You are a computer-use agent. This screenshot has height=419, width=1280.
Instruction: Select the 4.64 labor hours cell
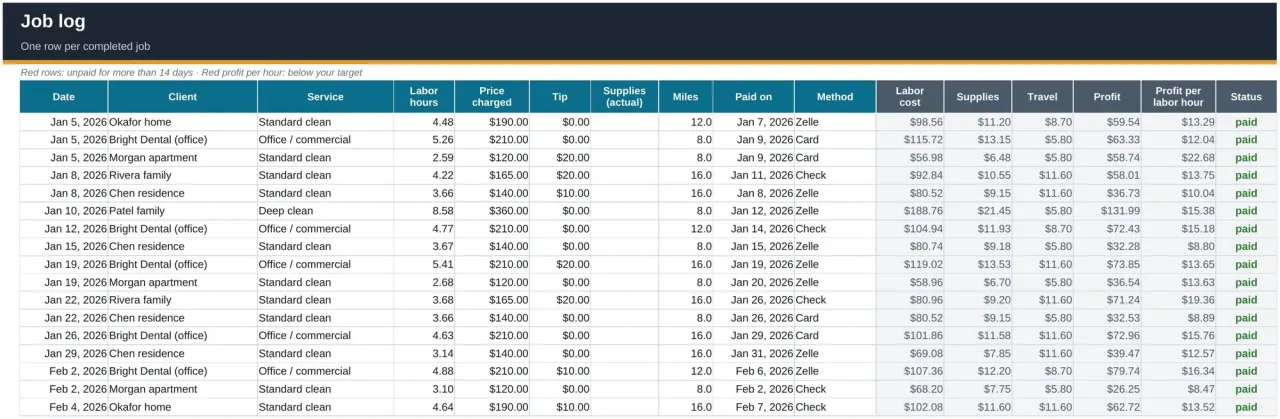(x=424, y=407)
